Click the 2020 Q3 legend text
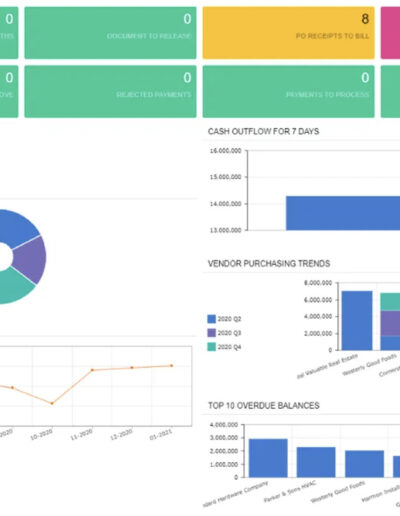The height and width of the screenshot is (516, 400). (x=229, y=333)
